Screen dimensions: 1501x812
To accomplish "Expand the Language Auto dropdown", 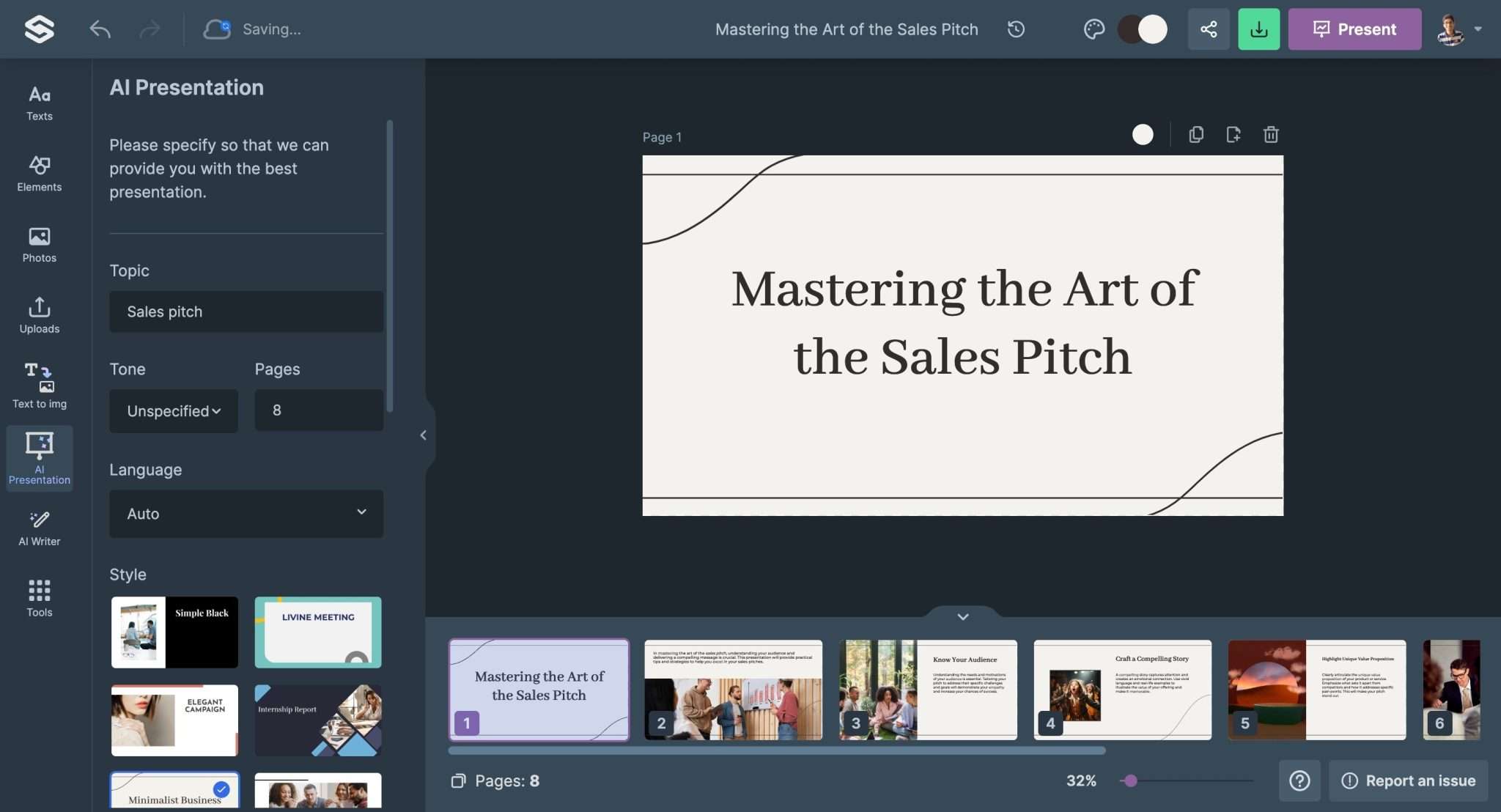I will point(246,514).
